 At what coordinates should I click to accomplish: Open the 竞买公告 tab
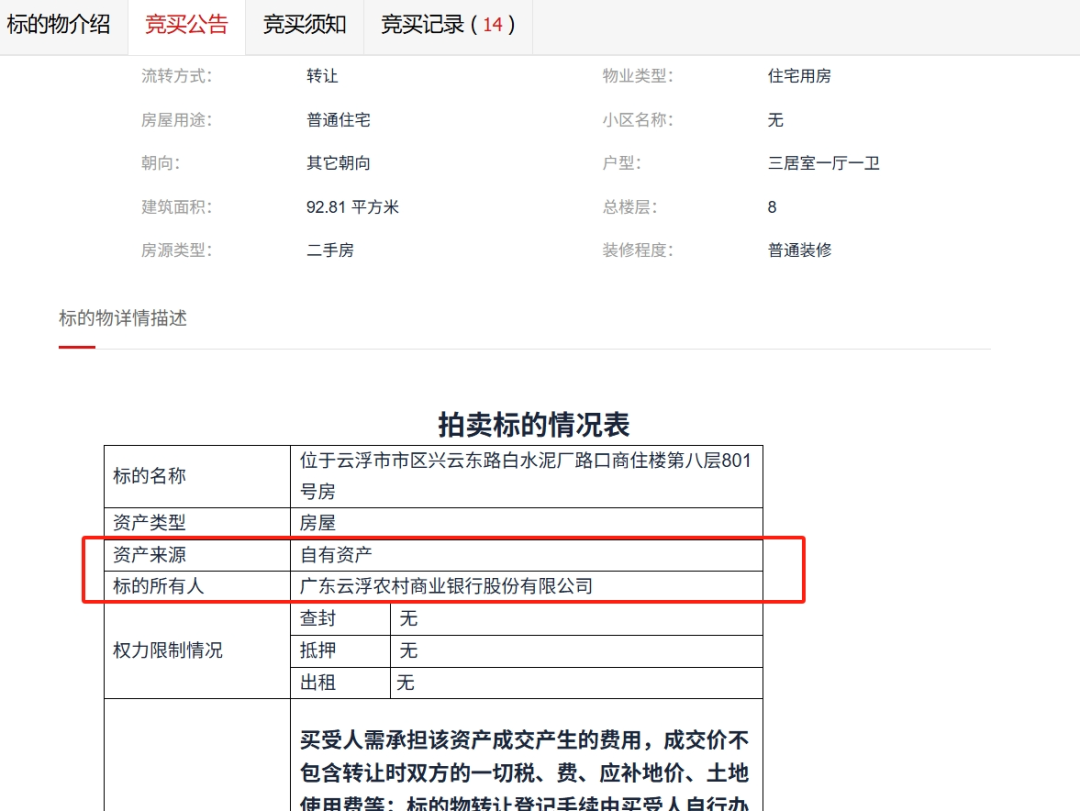click(186, 25)
